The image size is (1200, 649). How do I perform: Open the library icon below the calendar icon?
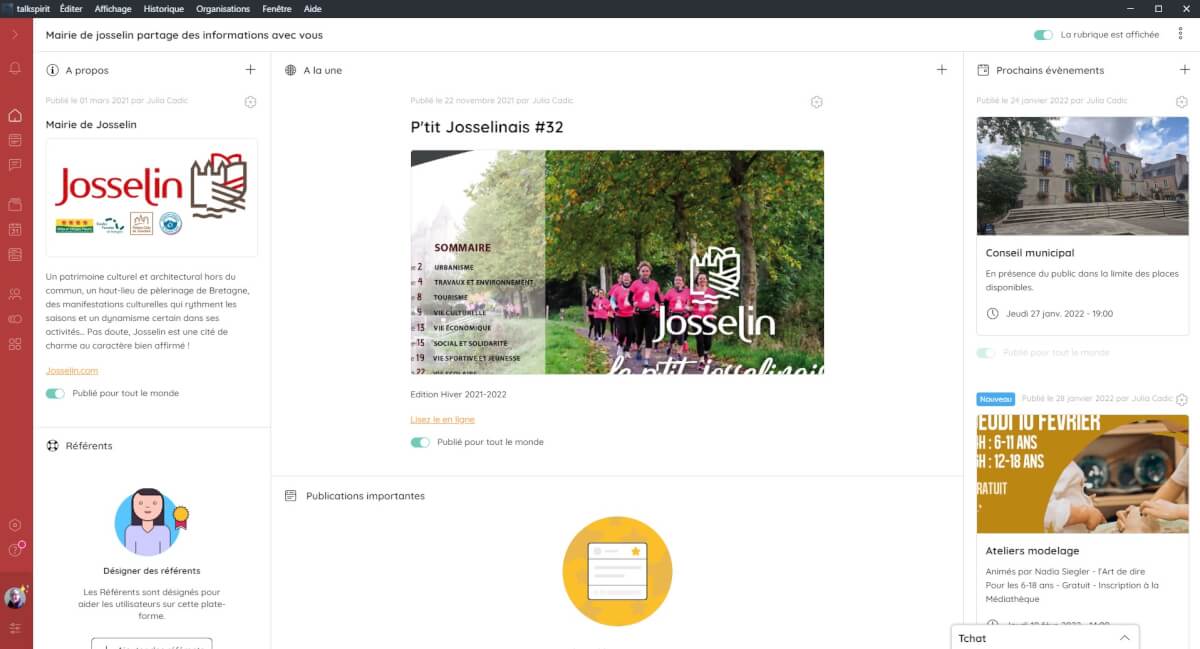pyautogui.click(x=15, y=255)
